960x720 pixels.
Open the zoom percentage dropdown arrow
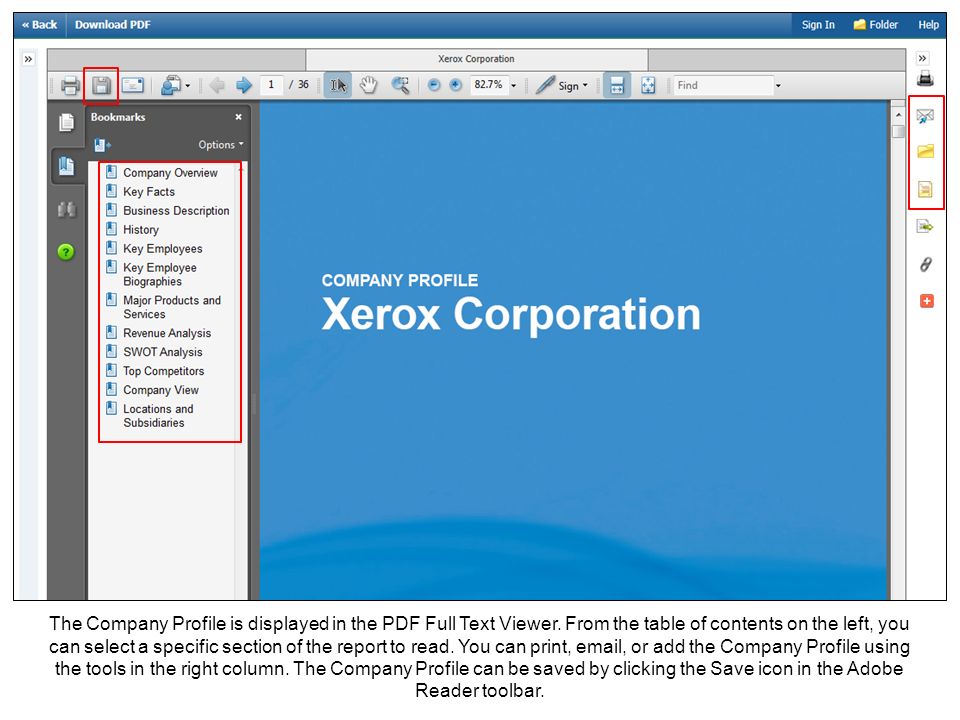tap(514, 86)
